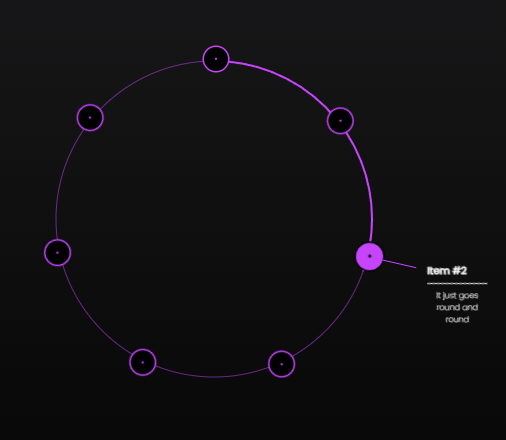506x440 pixels.
Task: Click the "Item #2" title label
Action: [447, 271]
